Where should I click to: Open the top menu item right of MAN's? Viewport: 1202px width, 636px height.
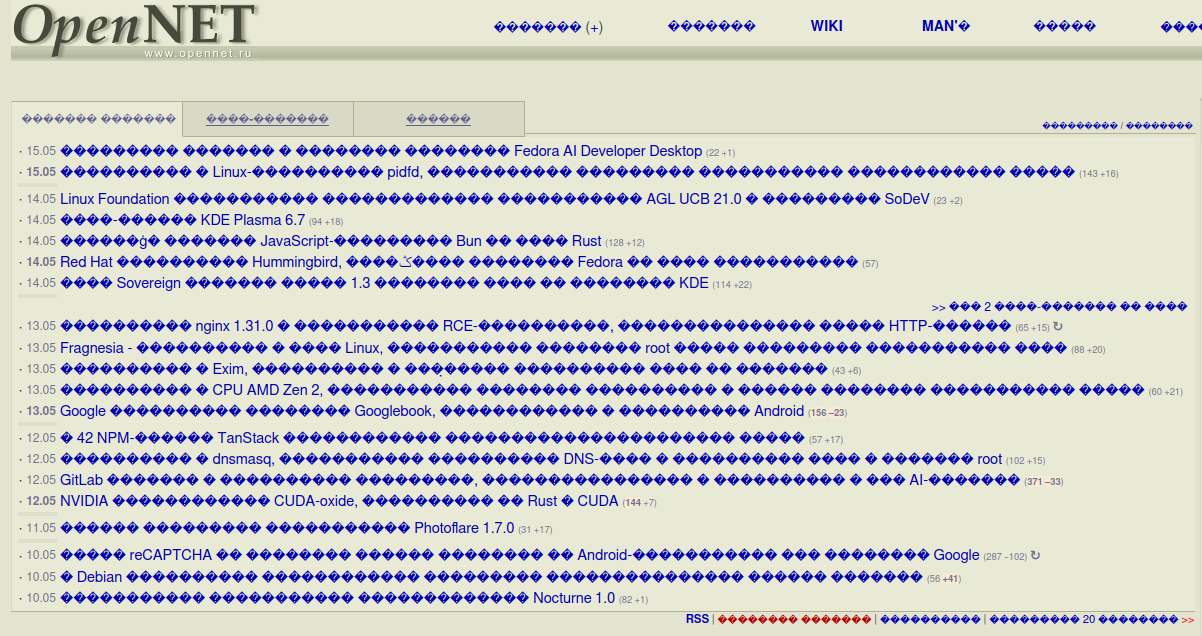[x=1065, y=27]
